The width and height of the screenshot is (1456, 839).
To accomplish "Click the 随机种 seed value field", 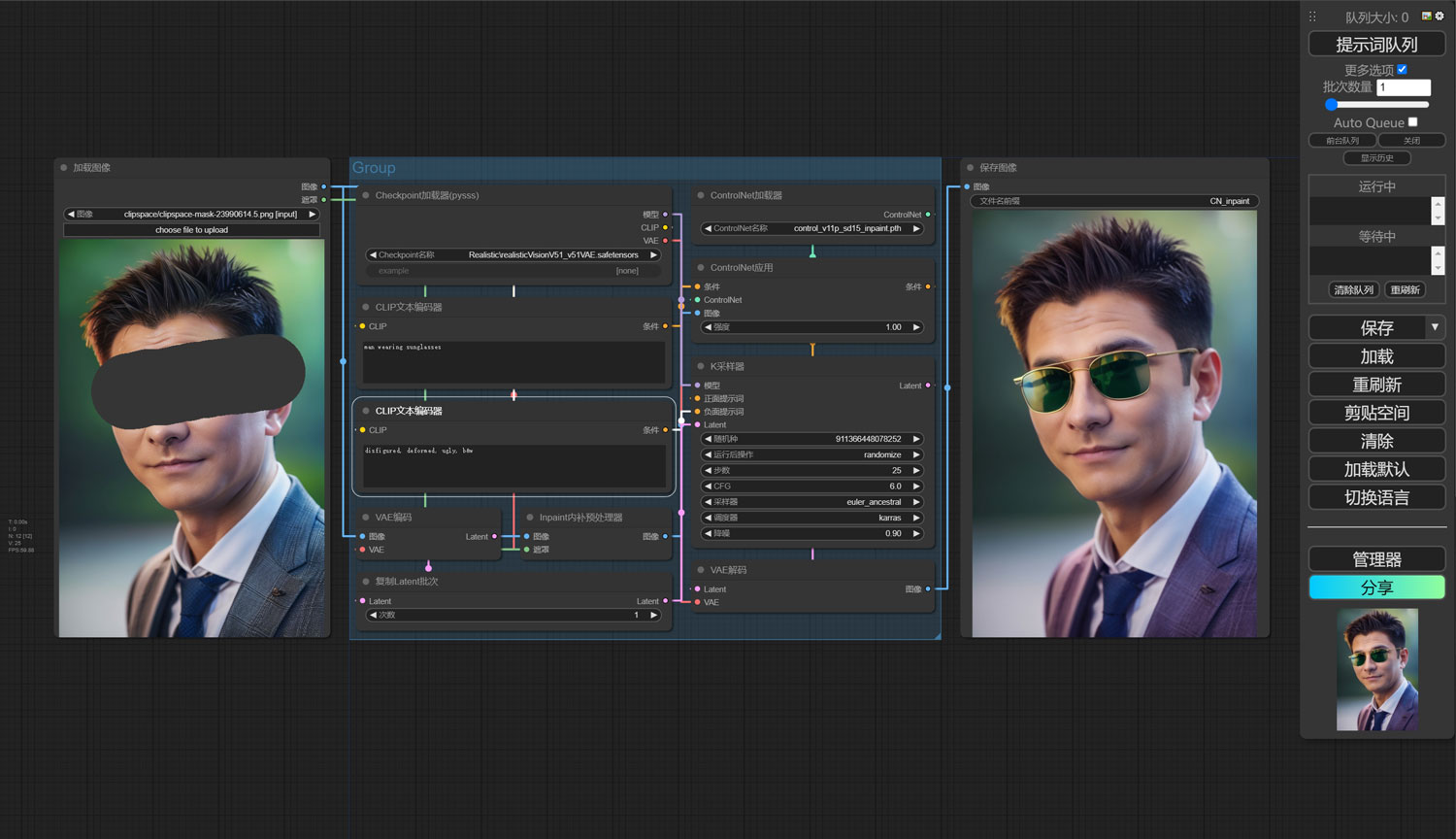I will point(811,439).
